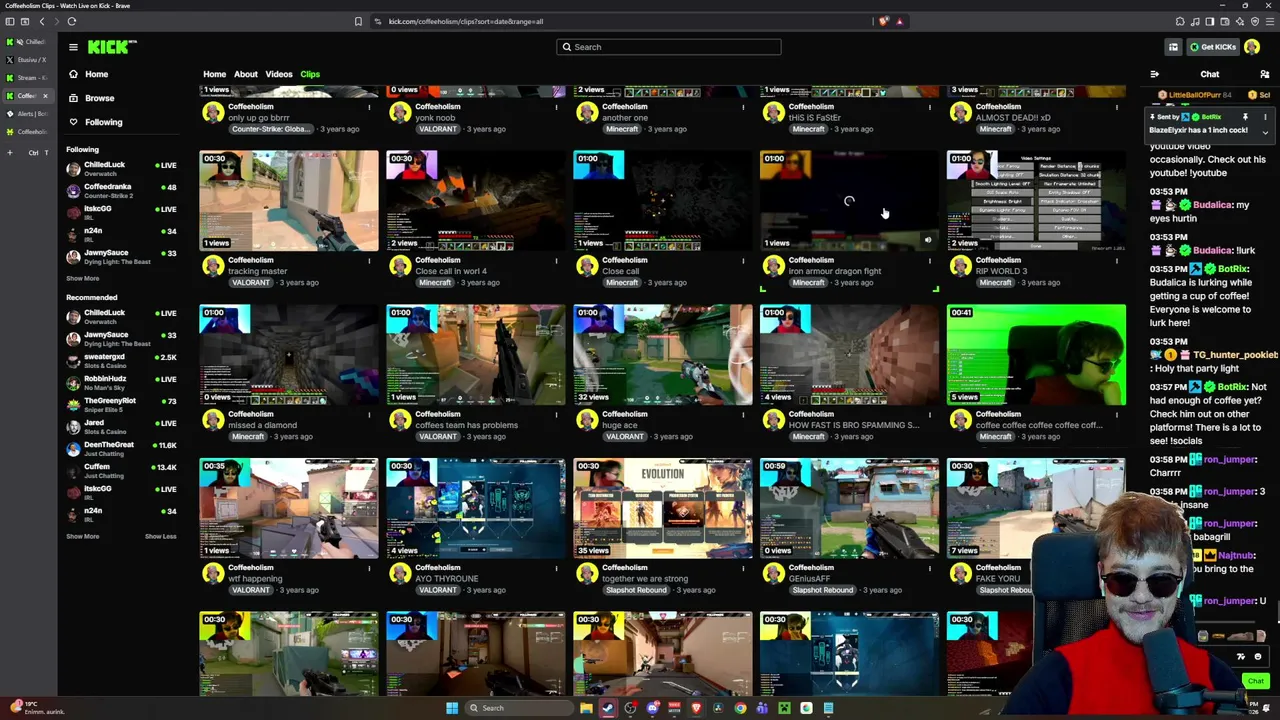Open options for AYO THYROUNE clip

[x=556, y=568]
